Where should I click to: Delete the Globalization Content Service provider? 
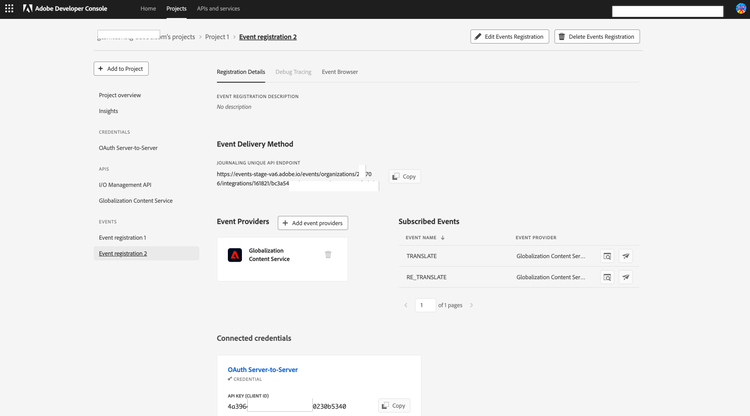coord(328,255)
